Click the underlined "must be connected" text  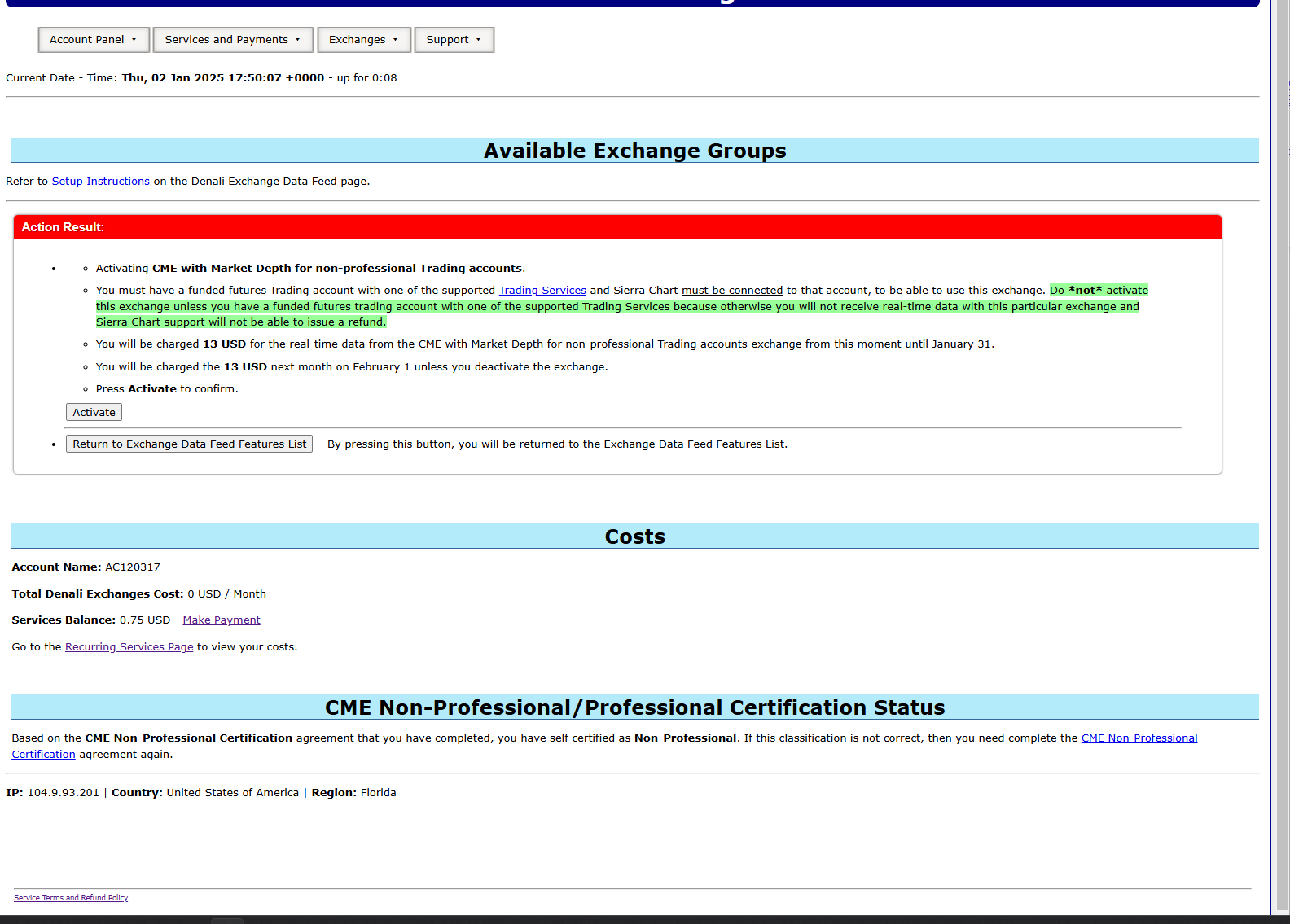click(731, 291)
